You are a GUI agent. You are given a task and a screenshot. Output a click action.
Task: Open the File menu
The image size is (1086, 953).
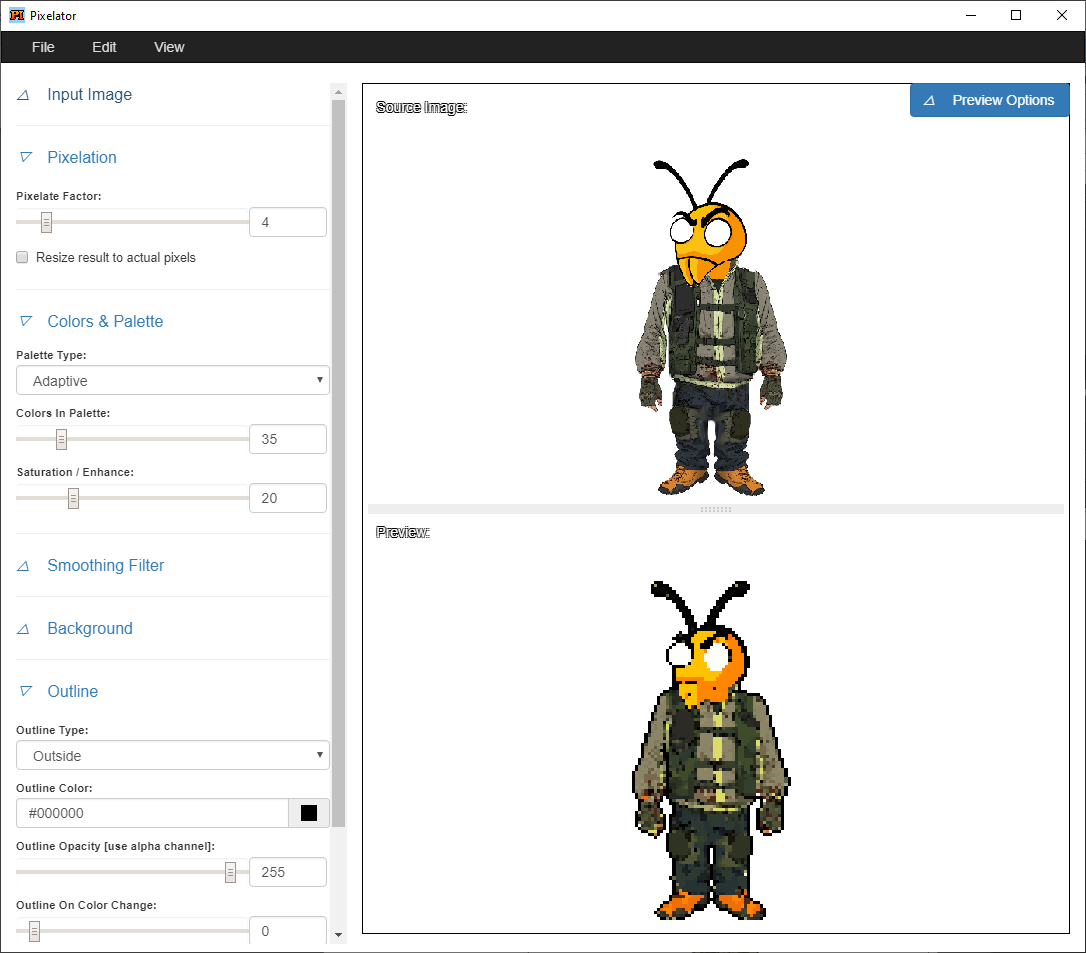(x=43, y=47)
